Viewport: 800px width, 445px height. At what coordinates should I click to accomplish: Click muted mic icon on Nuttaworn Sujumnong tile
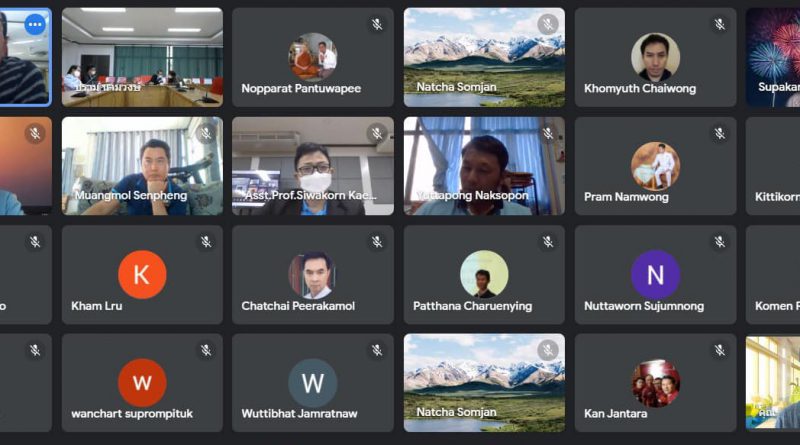click(x=719, y=242)
